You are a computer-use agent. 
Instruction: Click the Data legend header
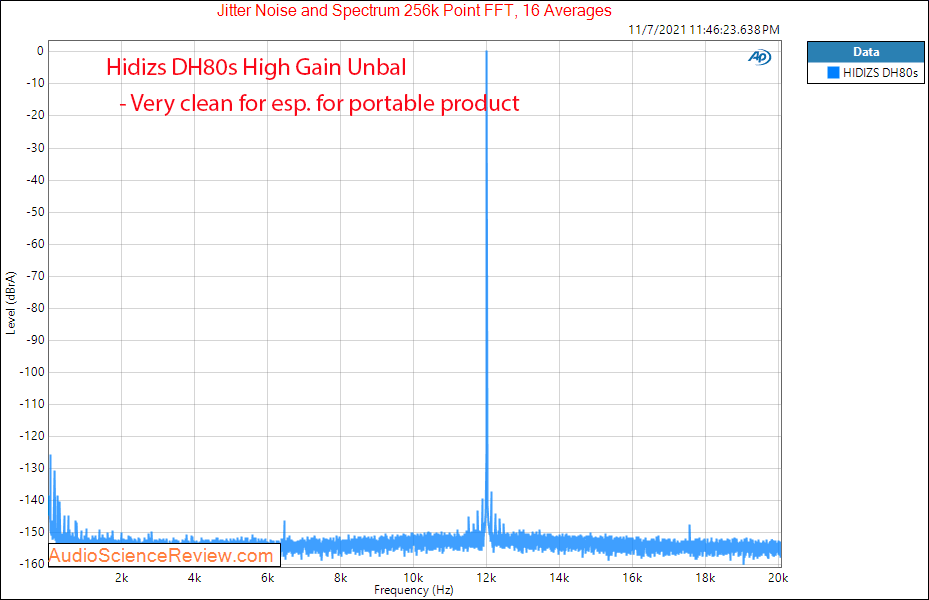[866, 52]
